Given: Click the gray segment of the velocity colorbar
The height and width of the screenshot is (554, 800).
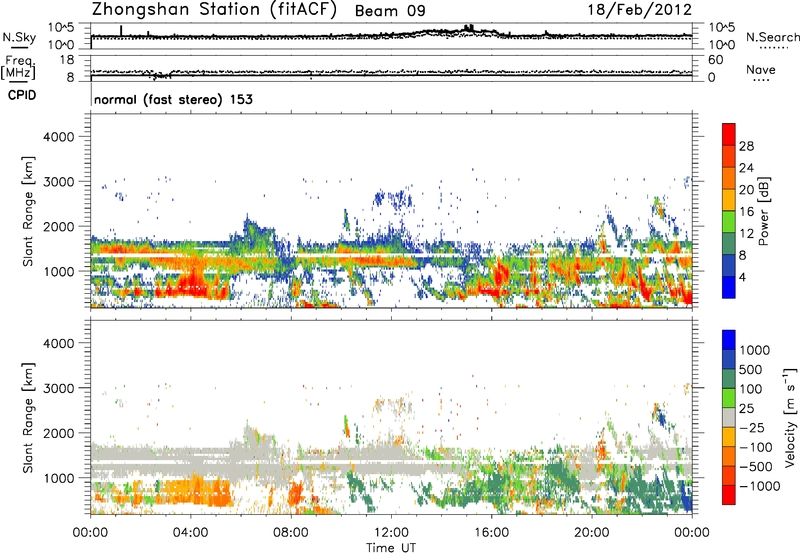Looking at the screenshot, I should (x=729, y=418).
